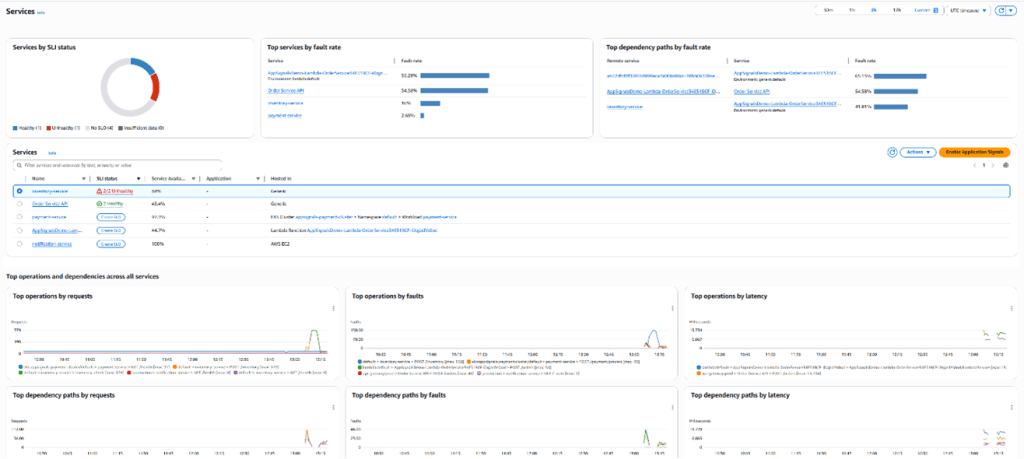
Task: Open the Top operations by requests options menu
Action: click(331, 307)
